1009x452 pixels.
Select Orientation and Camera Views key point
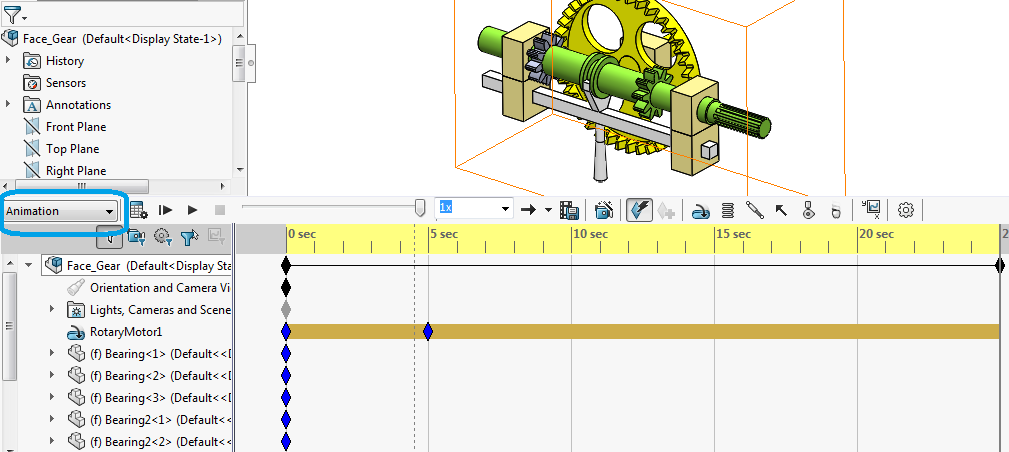click(x=286, y=288)
